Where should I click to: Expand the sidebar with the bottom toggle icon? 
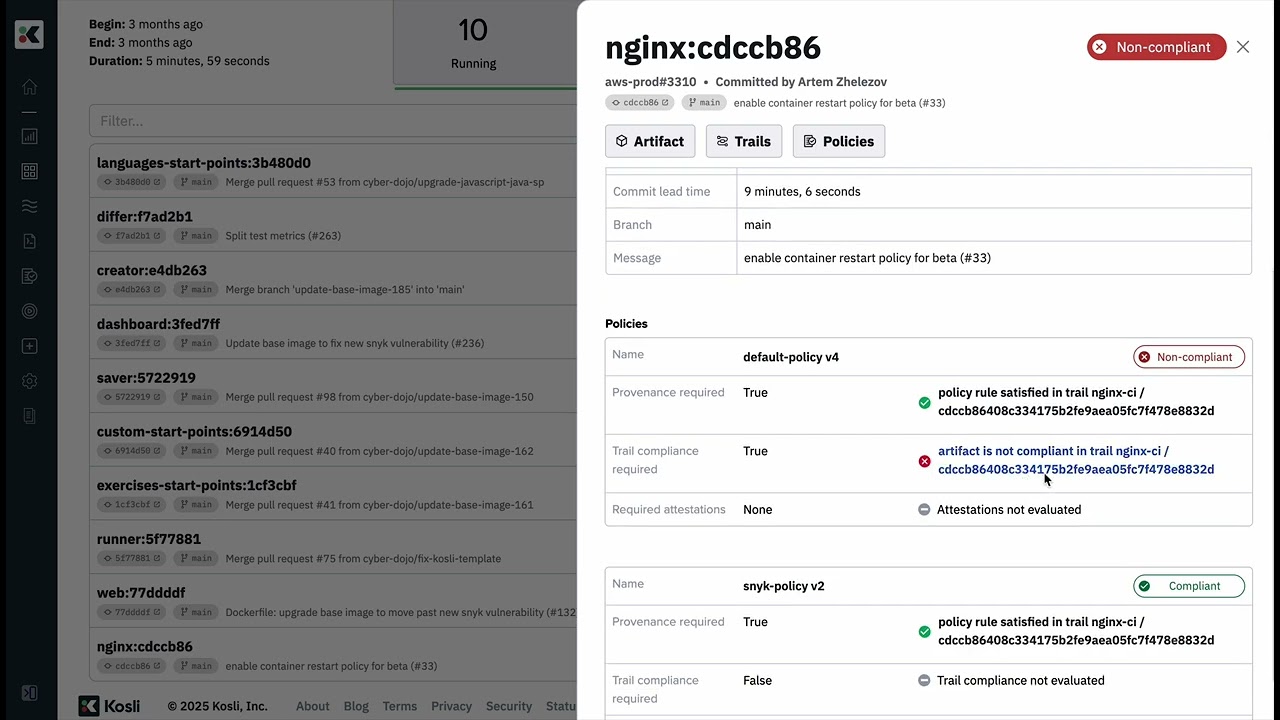[29, 693]
